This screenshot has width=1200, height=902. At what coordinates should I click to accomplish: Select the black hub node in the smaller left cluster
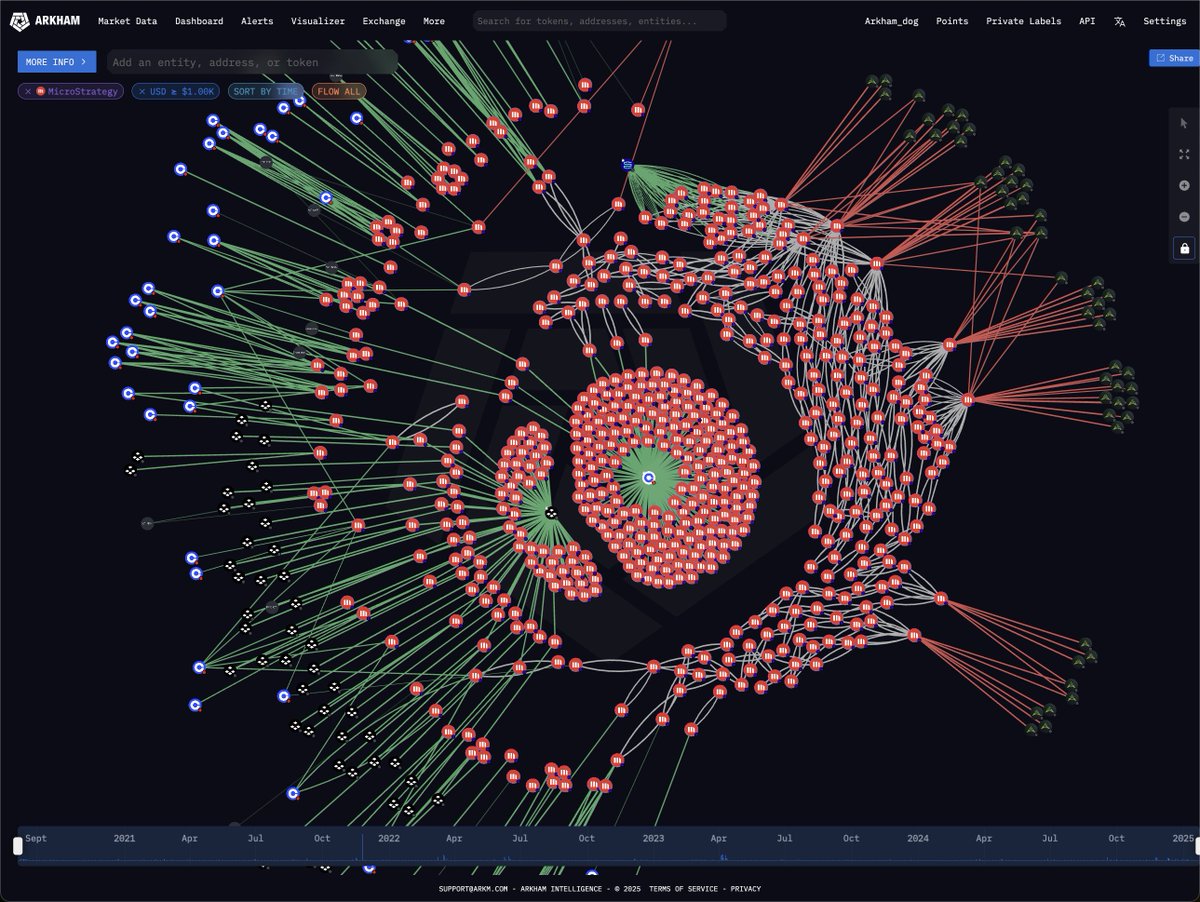[x=550, y=512]
